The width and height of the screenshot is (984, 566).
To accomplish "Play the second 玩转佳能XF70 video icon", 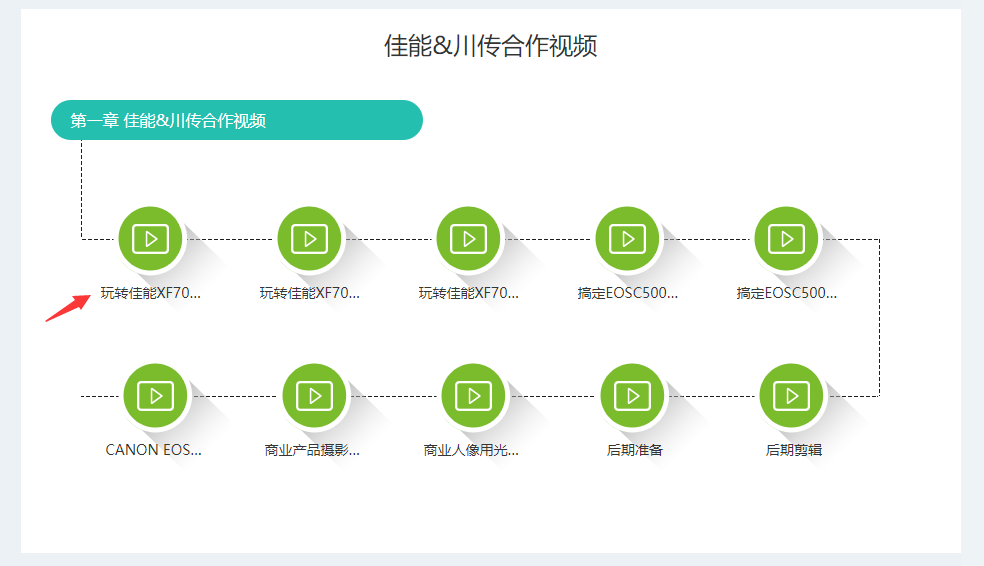I will [310, 239].
